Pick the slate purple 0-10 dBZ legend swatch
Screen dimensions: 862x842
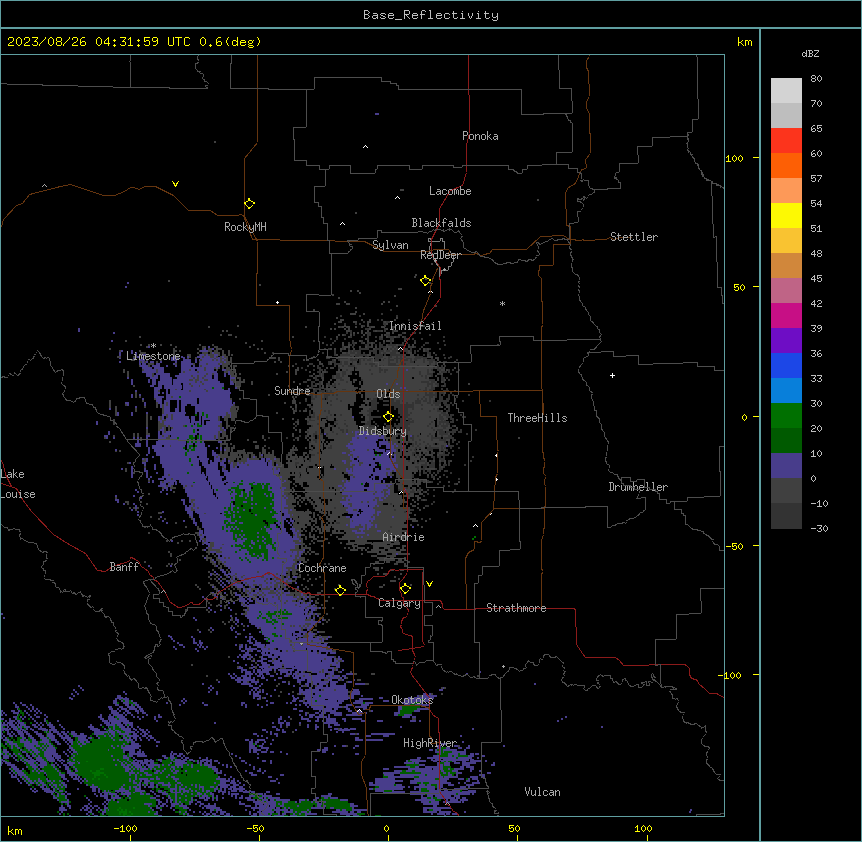click(786, 466)
